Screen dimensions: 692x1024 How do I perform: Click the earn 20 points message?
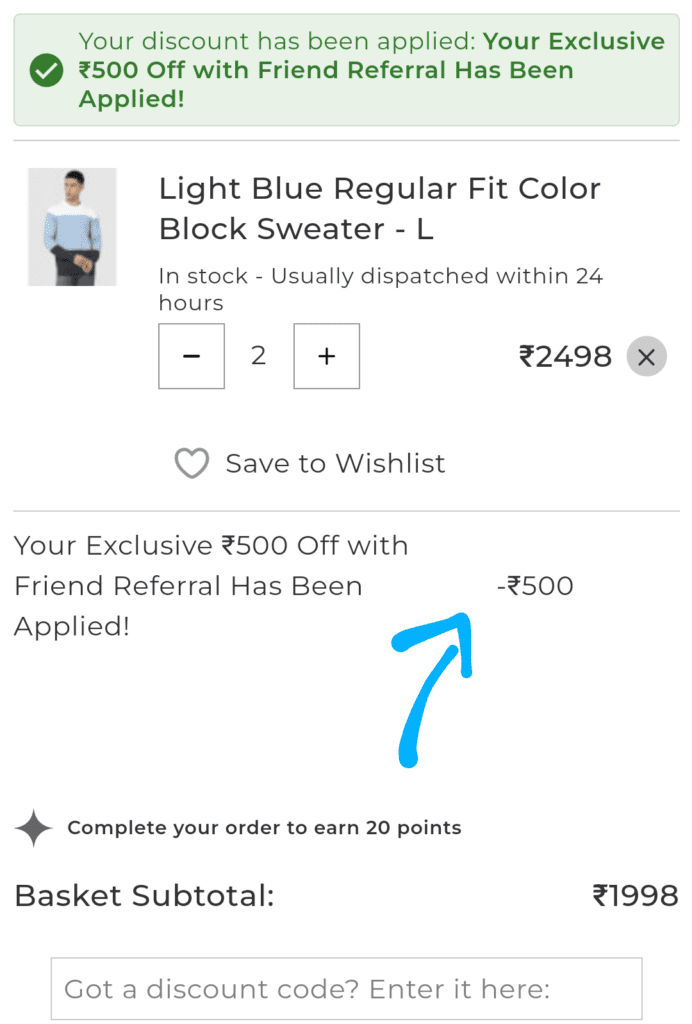(x=264, y=828)
